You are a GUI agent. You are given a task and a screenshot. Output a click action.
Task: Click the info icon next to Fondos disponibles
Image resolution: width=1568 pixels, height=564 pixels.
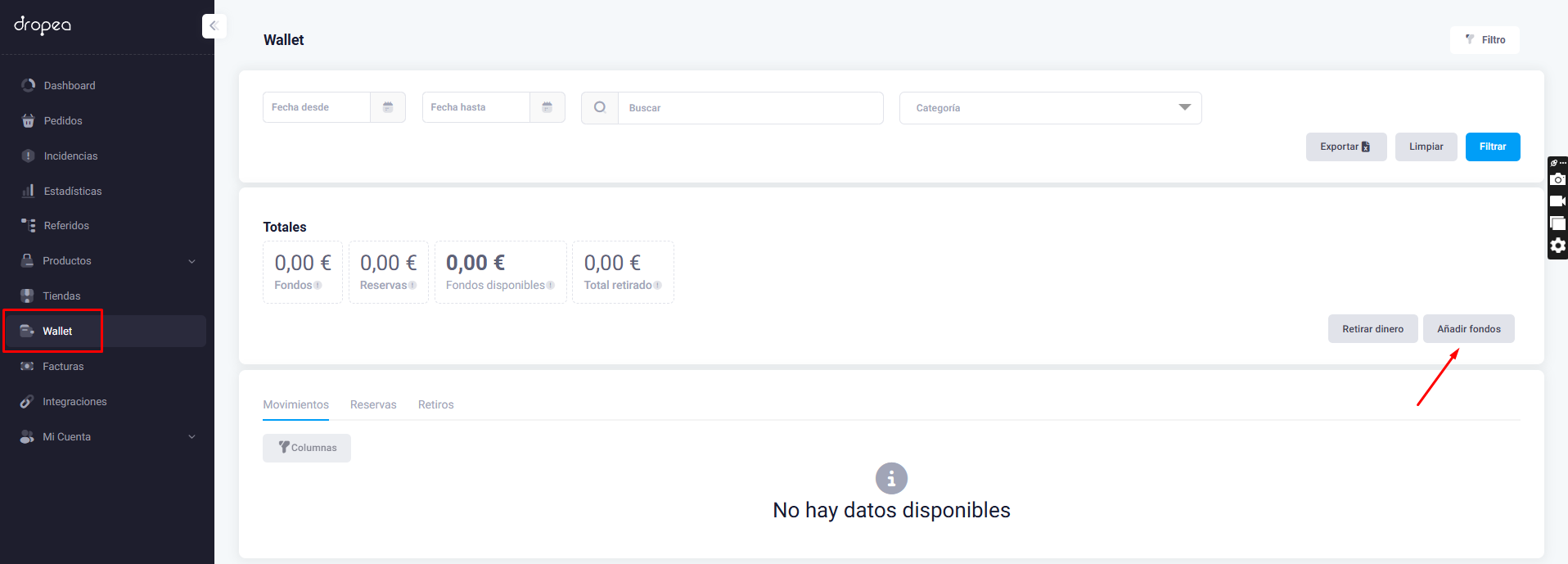pyautogui.click(x=551, y=286)
